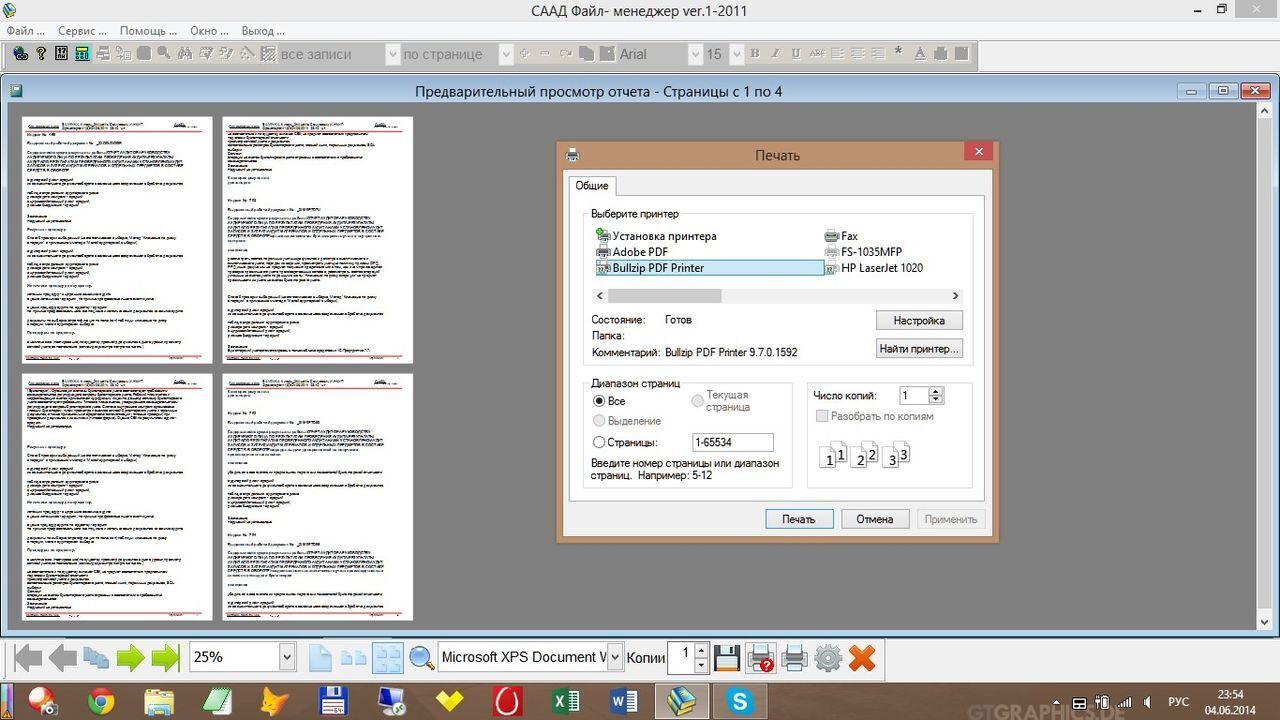Go to previous page gray arrow
1280x720 pixels.
pyautogui.click(x=62, y=657)
